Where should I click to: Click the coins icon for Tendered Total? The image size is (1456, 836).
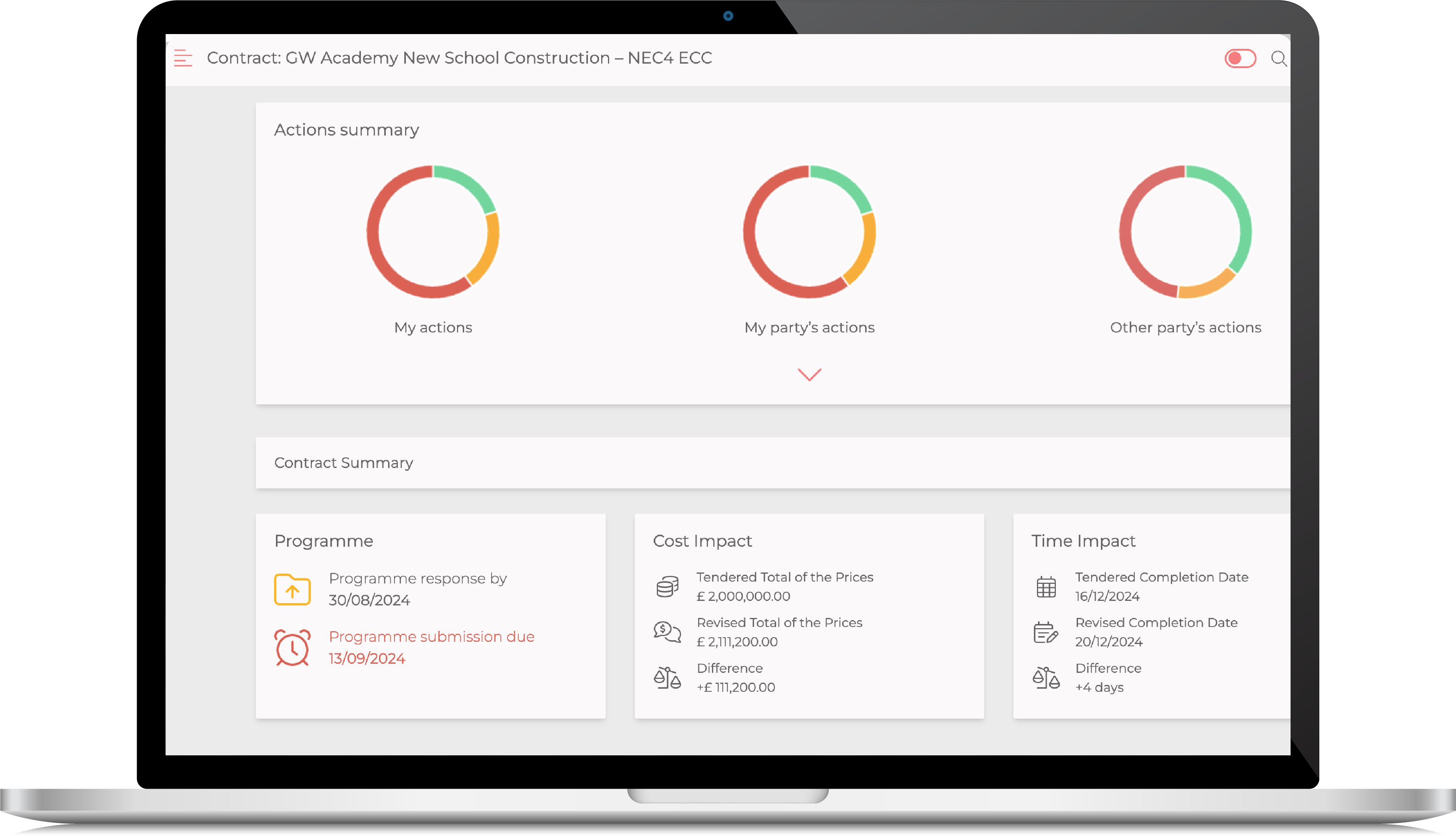[x=667, y=587]
